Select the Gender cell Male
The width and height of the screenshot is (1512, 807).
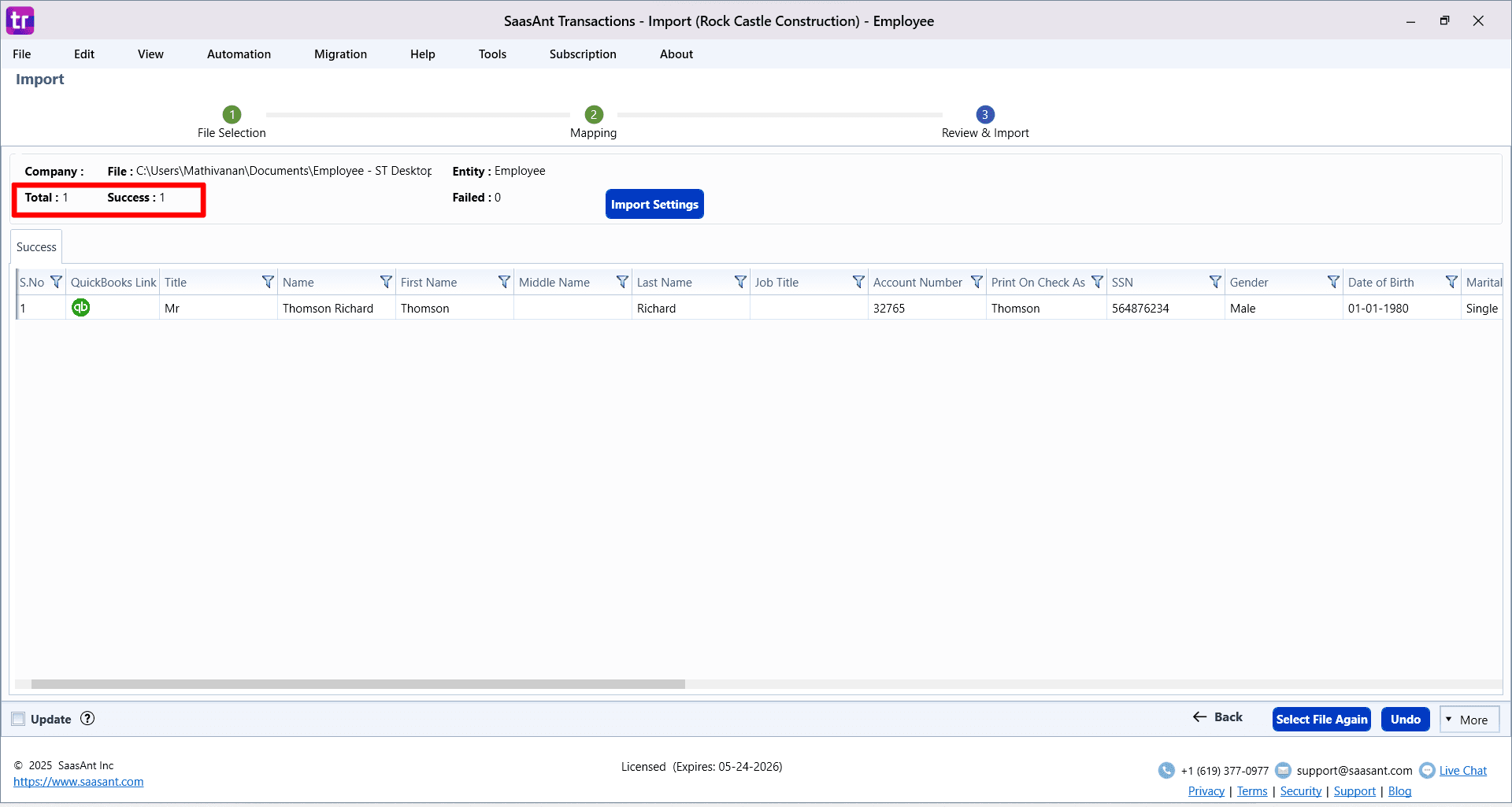pos(1284,308)
